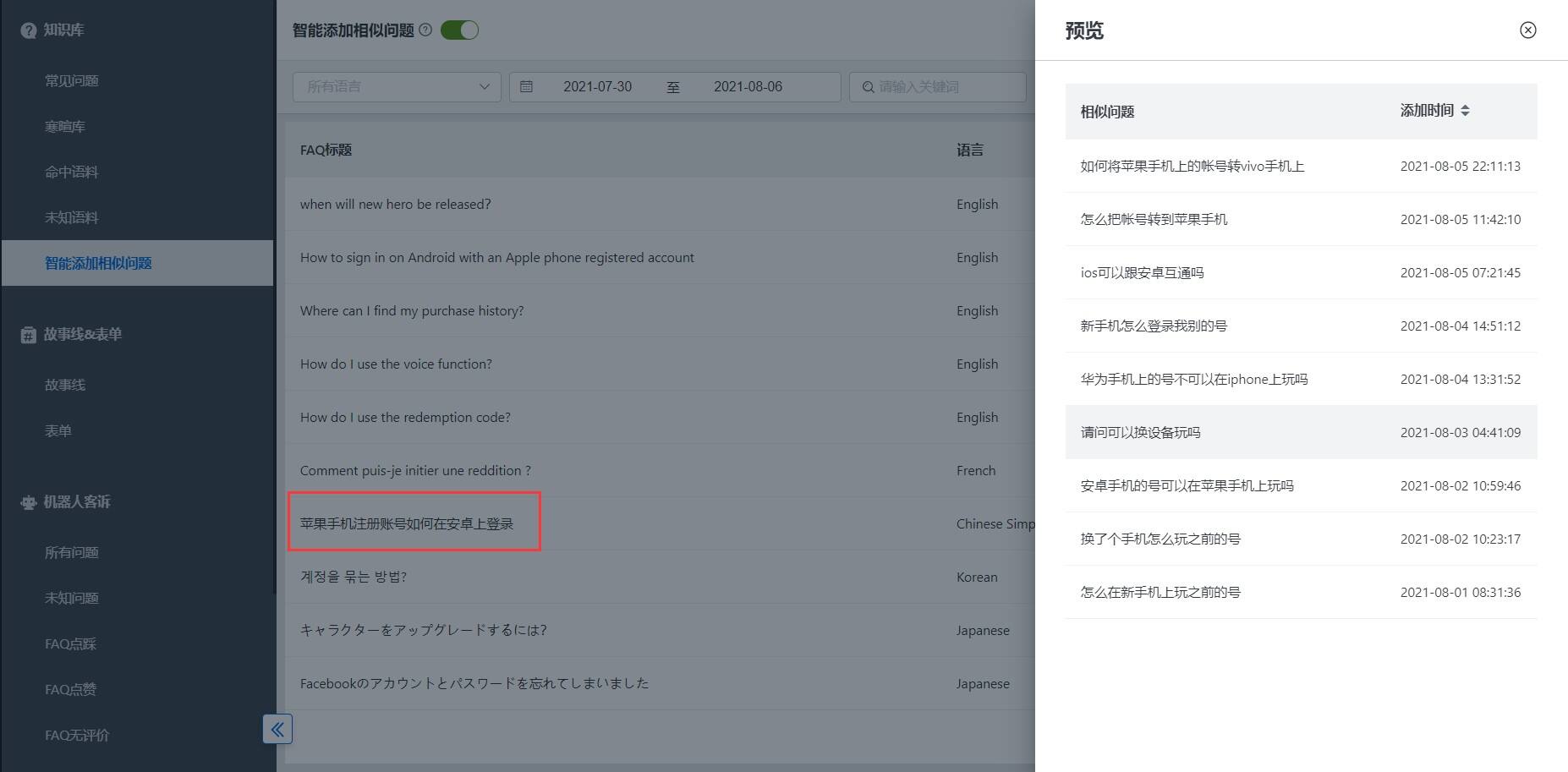1568x772 pixels.
Task: Select similar question 华为手机上的号不可以在iphone上玩吗
Action: click(1194, 380)
